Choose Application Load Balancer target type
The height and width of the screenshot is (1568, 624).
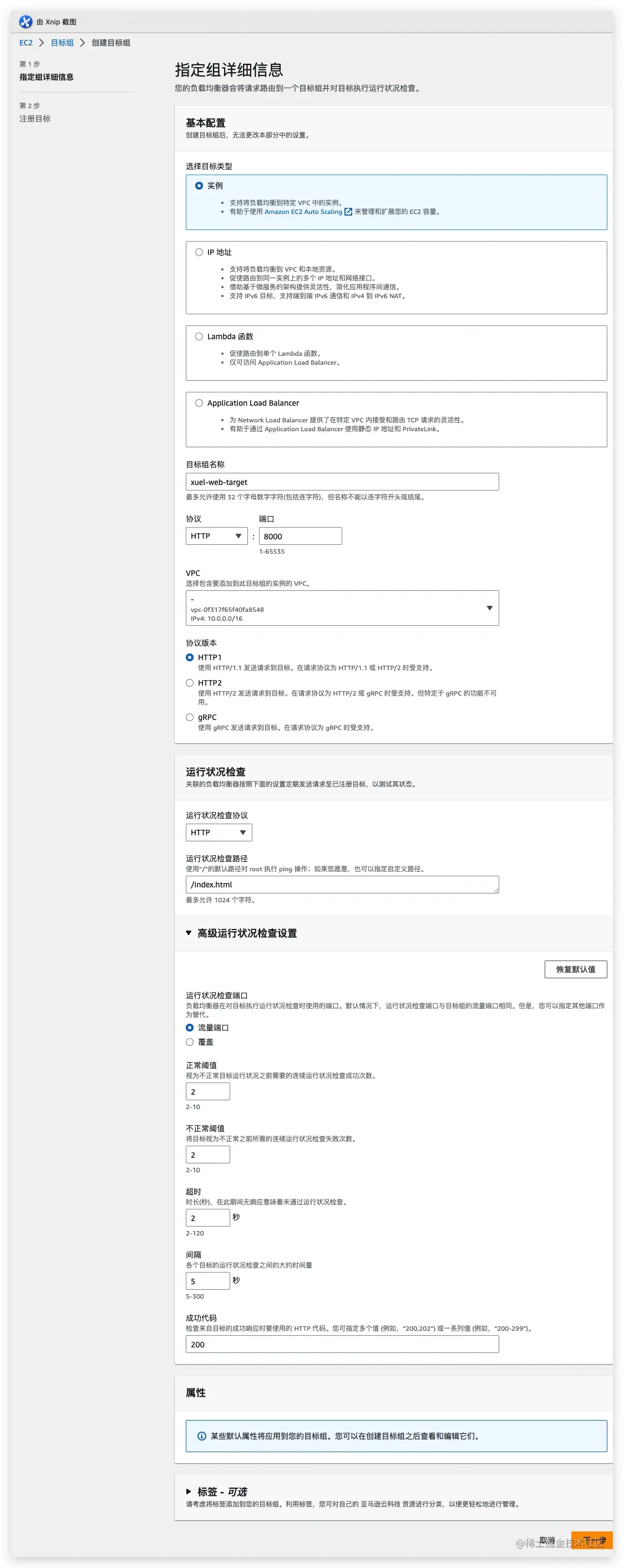tap(199, 403)
